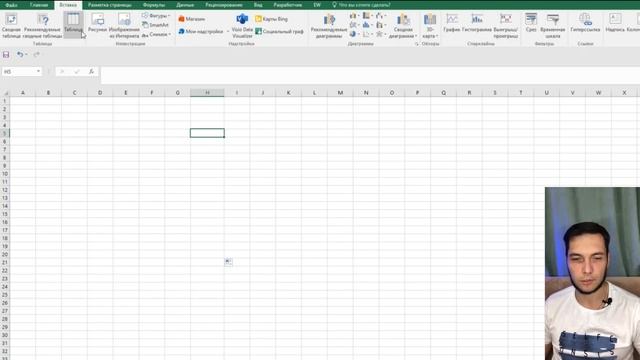Insert a statistical chart
The image size is (640, 360).
(367, 25)
